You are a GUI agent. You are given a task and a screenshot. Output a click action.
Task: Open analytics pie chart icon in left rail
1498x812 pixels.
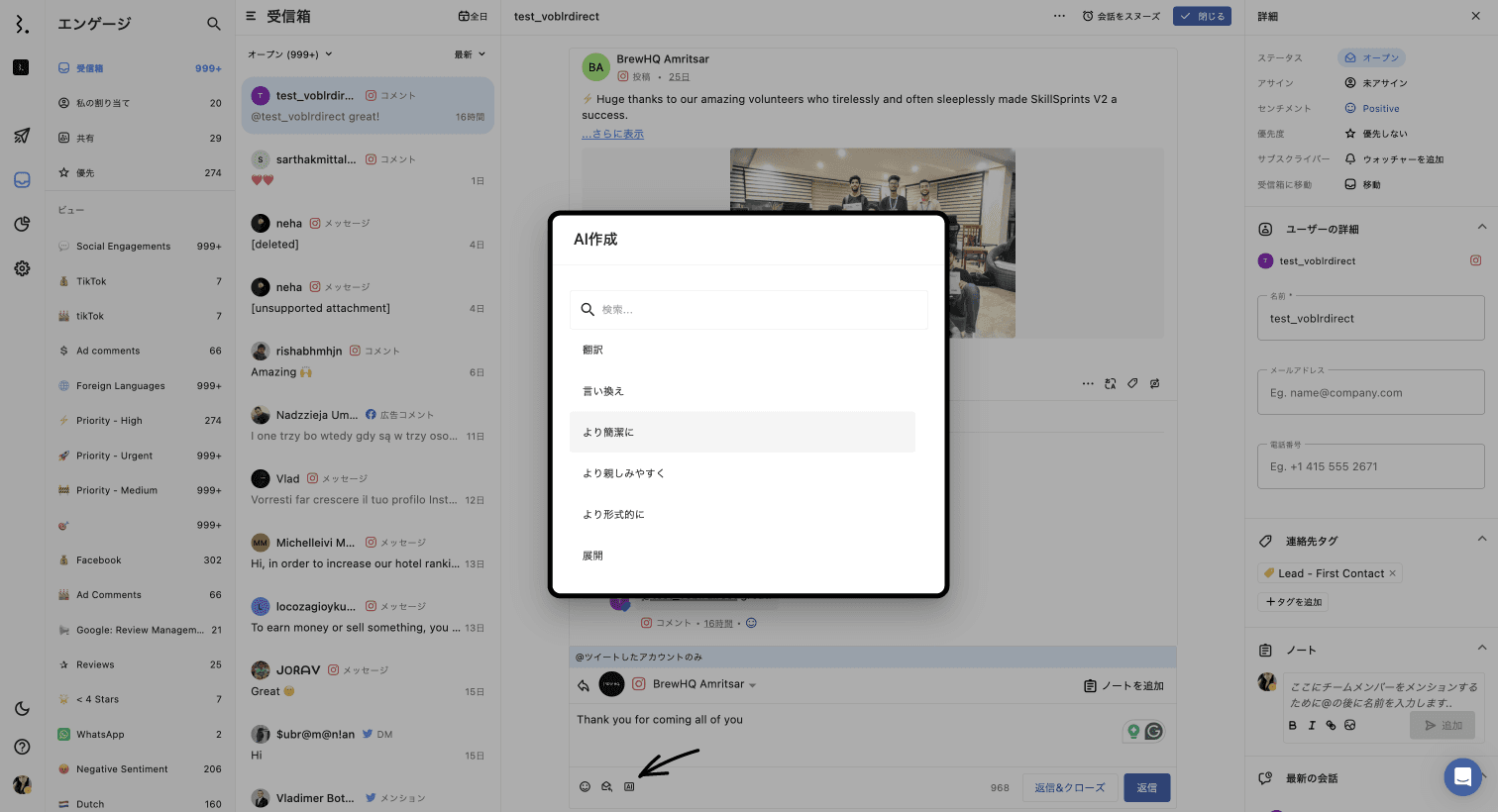coord(22,224)
